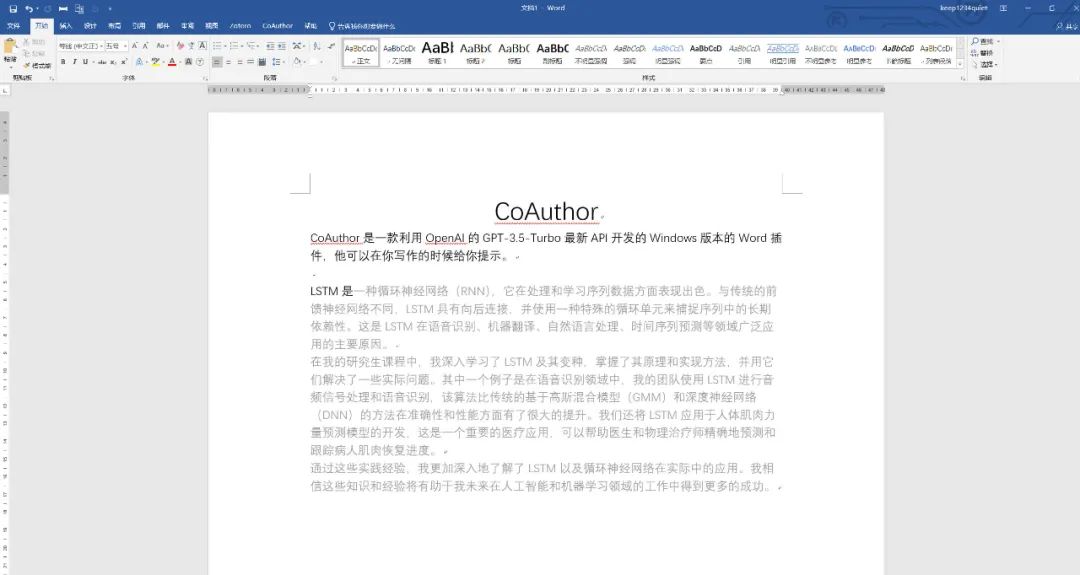Apply character border icon
Viewport: 1080px width, 575px height.
coord(202,45)
